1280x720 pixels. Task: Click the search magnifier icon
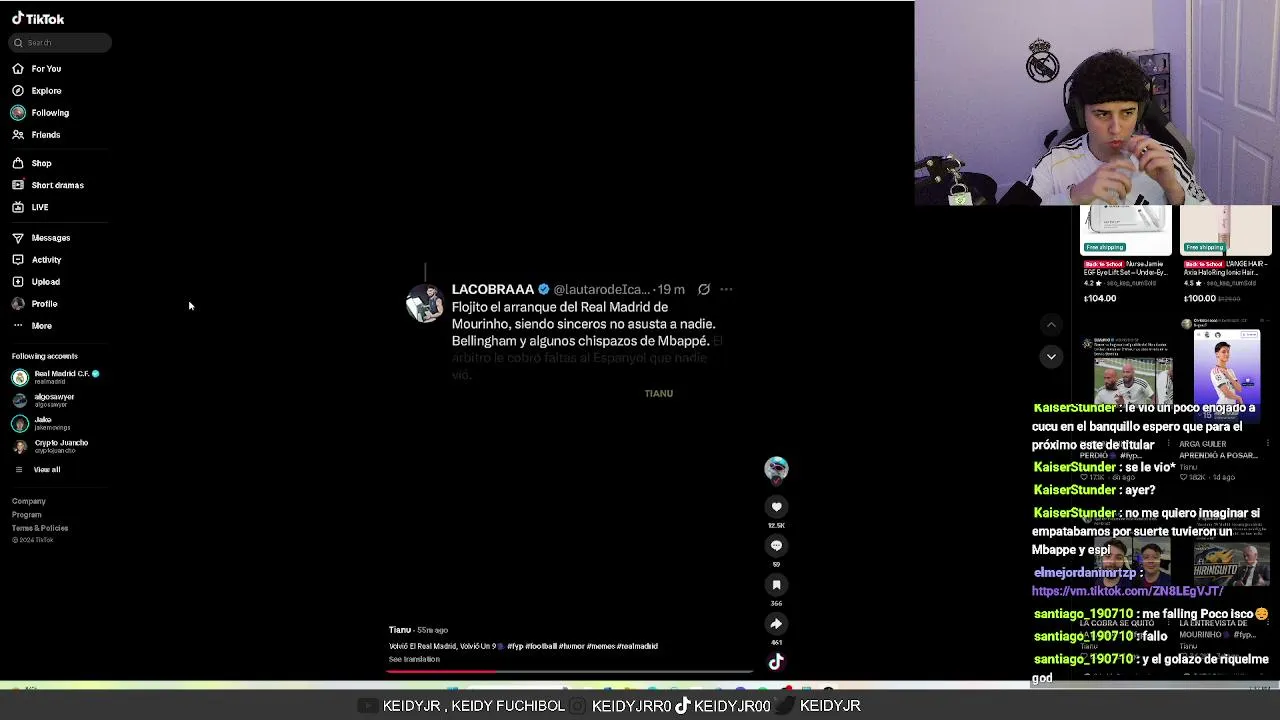(x=18, y=43)
